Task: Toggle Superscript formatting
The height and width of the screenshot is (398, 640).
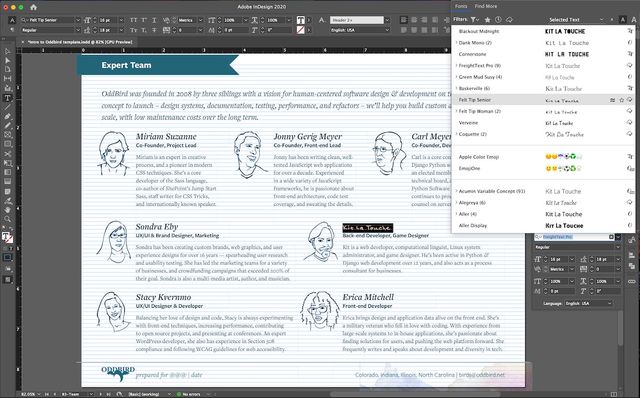Action: tap(144, 20)
